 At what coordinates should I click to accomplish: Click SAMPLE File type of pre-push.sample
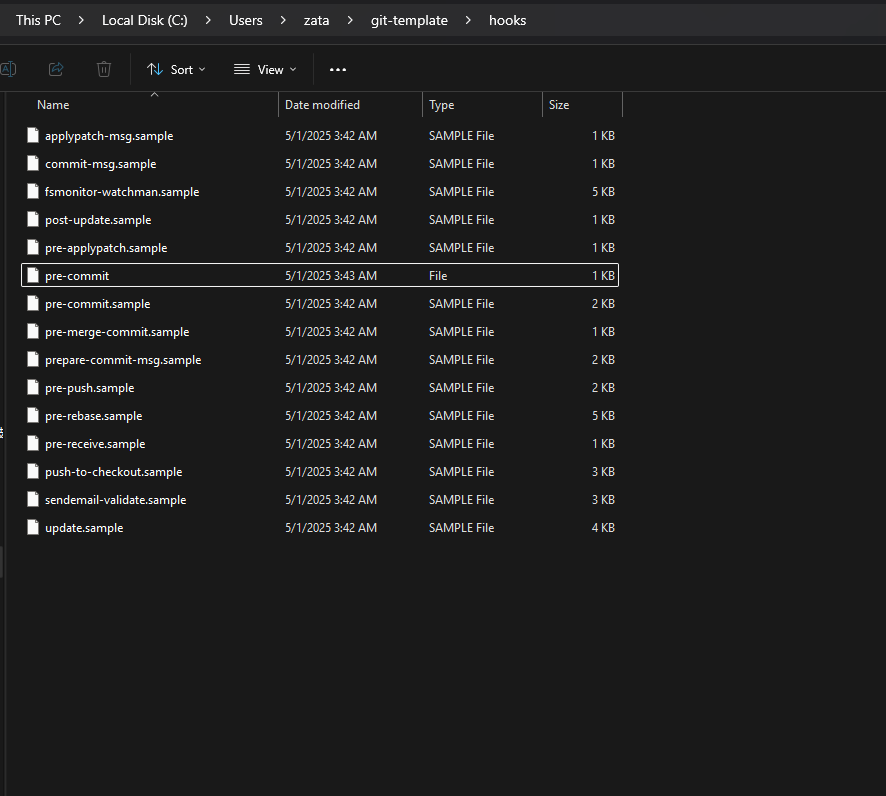(x=462, y=388)
